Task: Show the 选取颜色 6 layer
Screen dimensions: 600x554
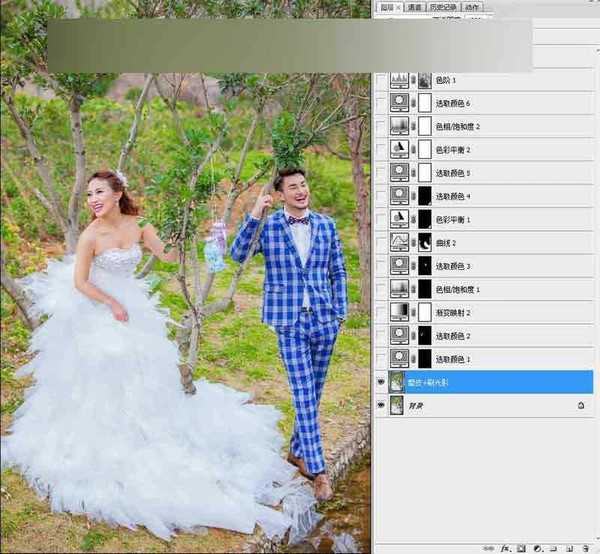Action: (380, 102)
